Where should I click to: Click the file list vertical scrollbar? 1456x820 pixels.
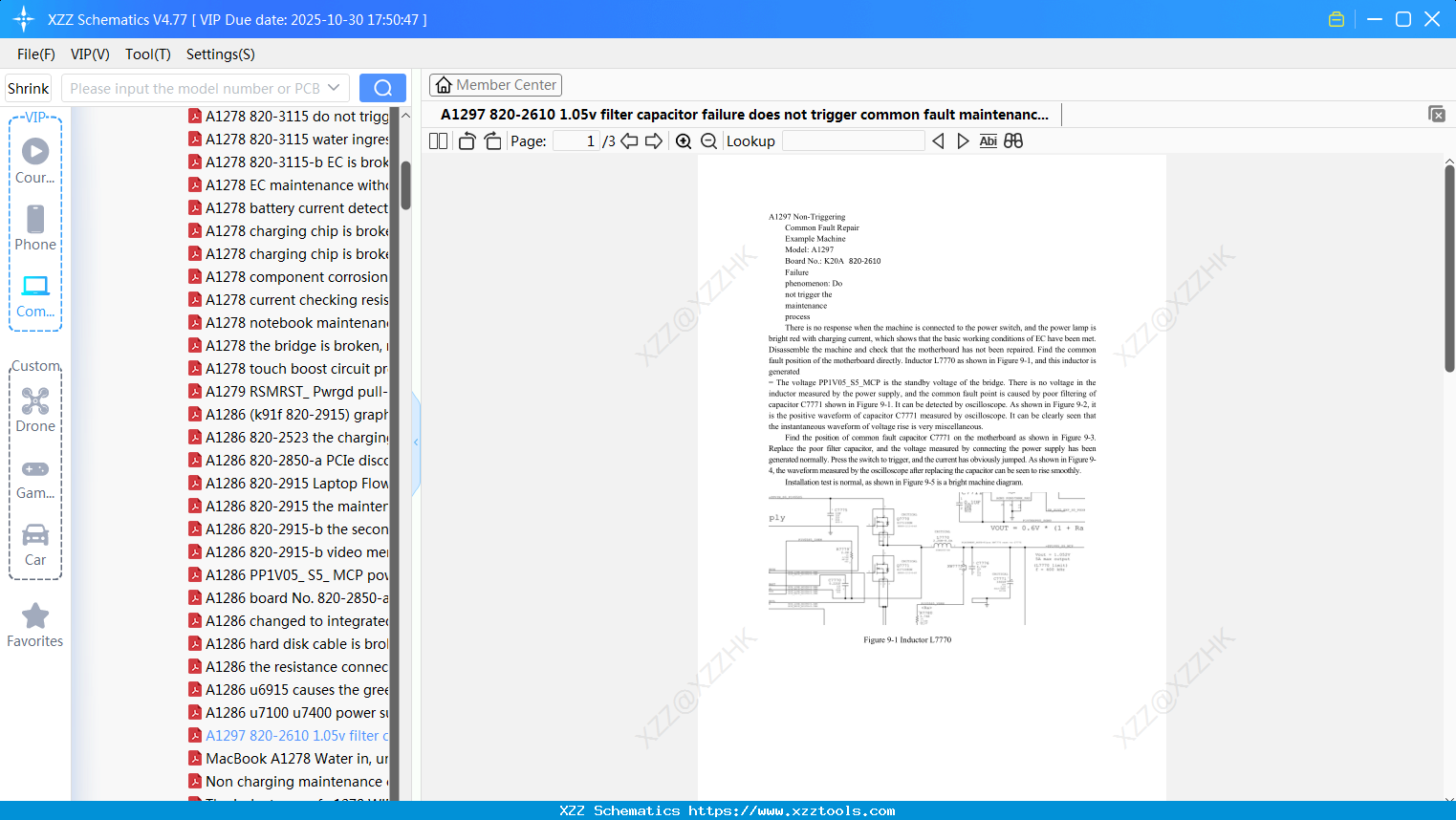tap(405, 184)
